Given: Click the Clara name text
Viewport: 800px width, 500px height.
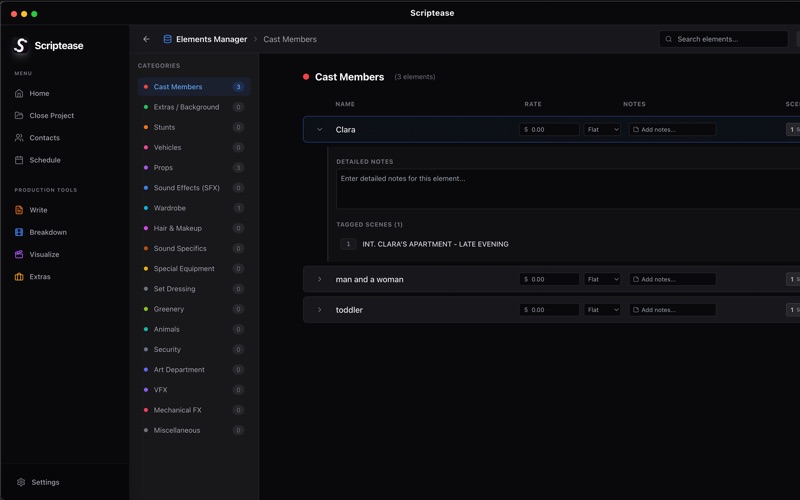Looking at the screenshot, I should pos(345,130).
